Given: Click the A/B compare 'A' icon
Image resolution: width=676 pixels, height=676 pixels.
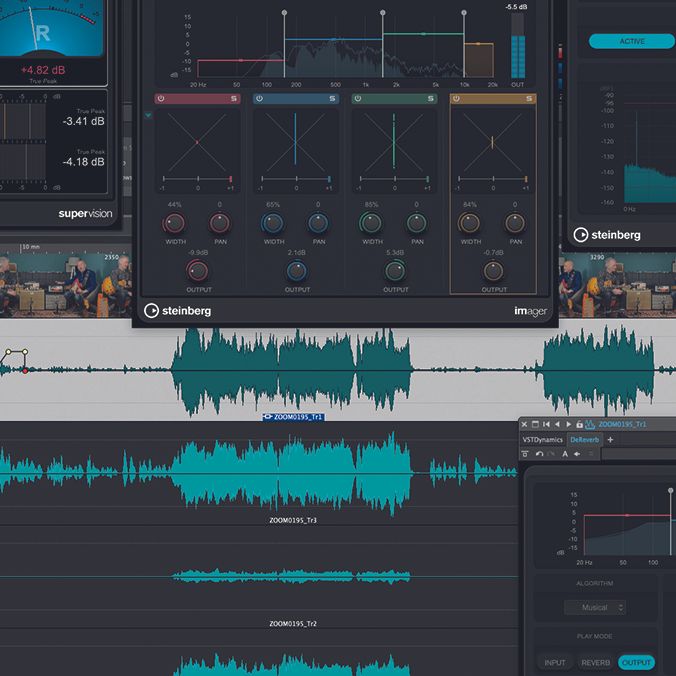Looking at the screenshot, I should pyautogui.click(x=565, y=454).
